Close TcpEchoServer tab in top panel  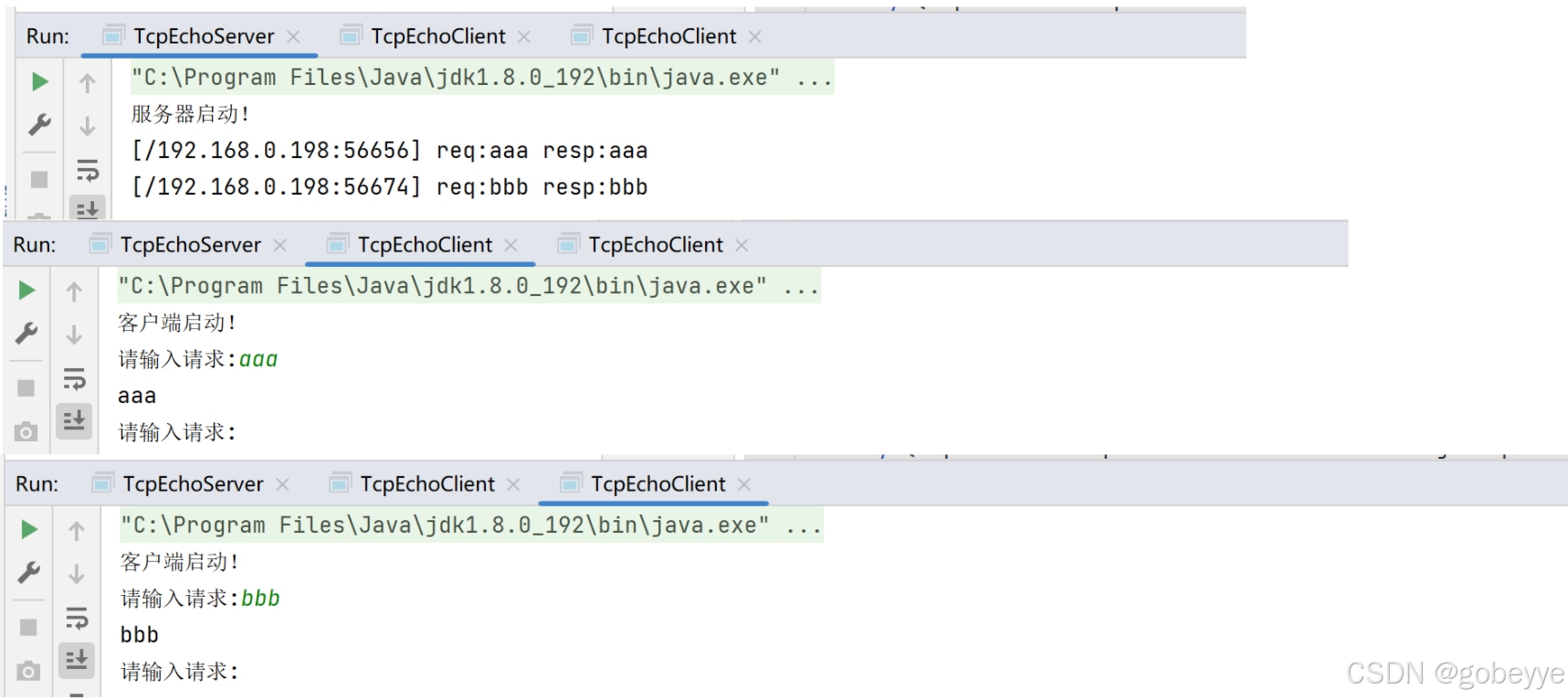tap(293, 37)
